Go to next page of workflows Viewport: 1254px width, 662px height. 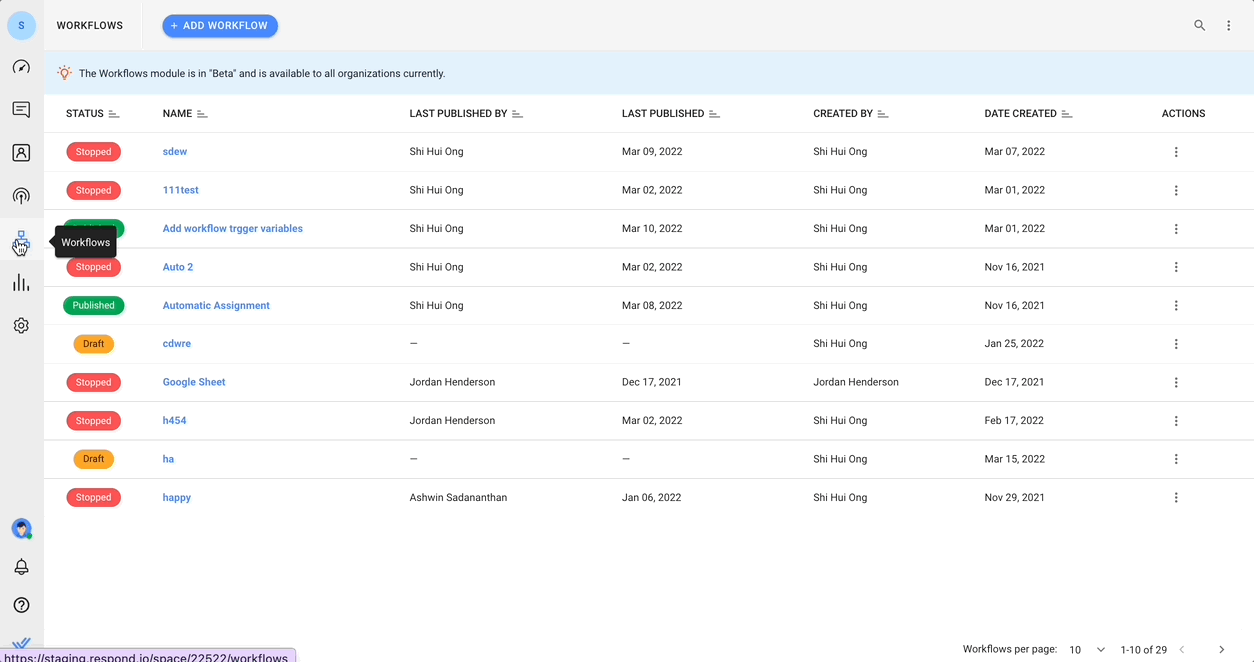click(1220, 649)
